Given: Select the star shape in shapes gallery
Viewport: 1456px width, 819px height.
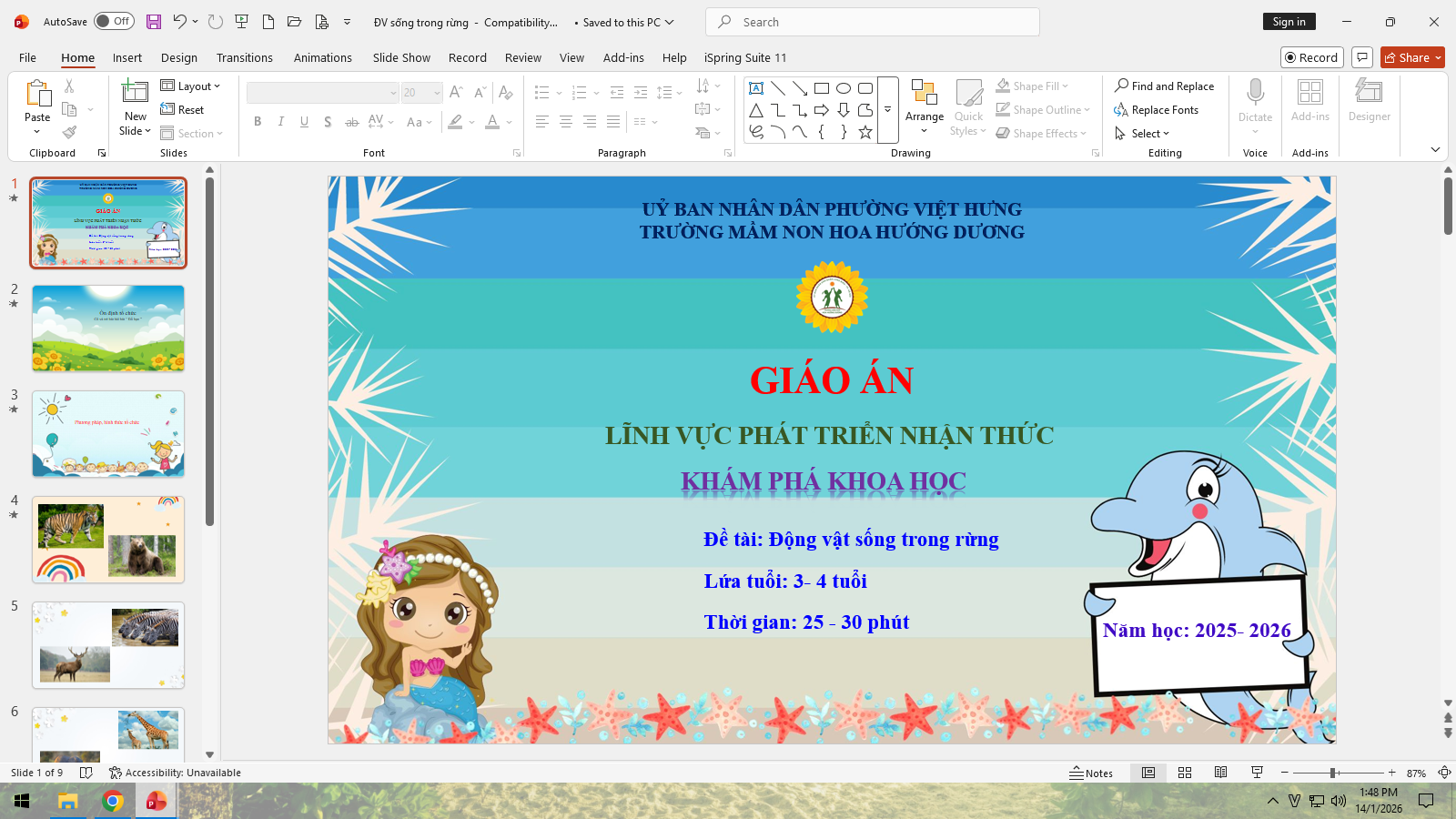Looking at the screenshot, I should click(x=865, y=132).
